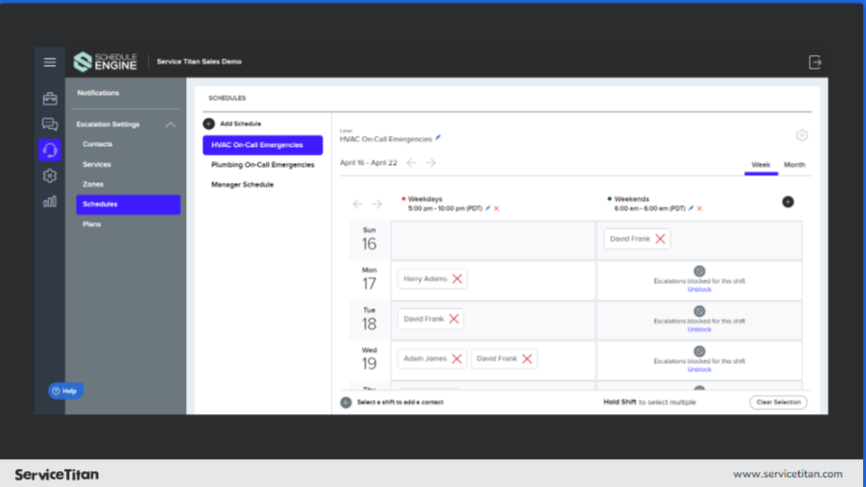Viewport: 866px width, 487px height.
Task: Click the plus icon next to Add Schedule
Action: click(x=209, y=124)
